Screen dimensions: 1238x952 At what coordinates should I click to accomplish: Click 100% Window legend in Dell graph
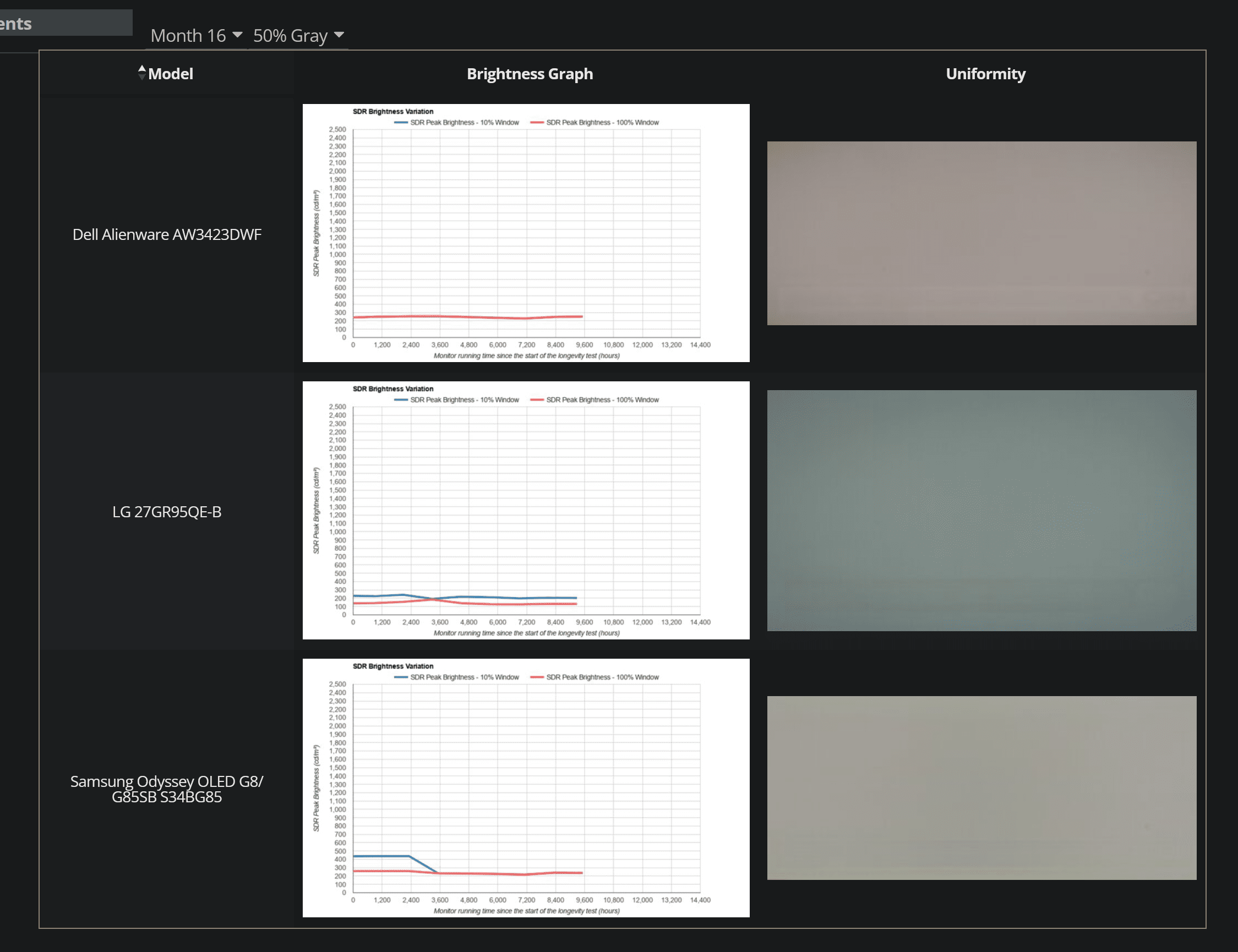pyautogui.click(x=595, y=122)
